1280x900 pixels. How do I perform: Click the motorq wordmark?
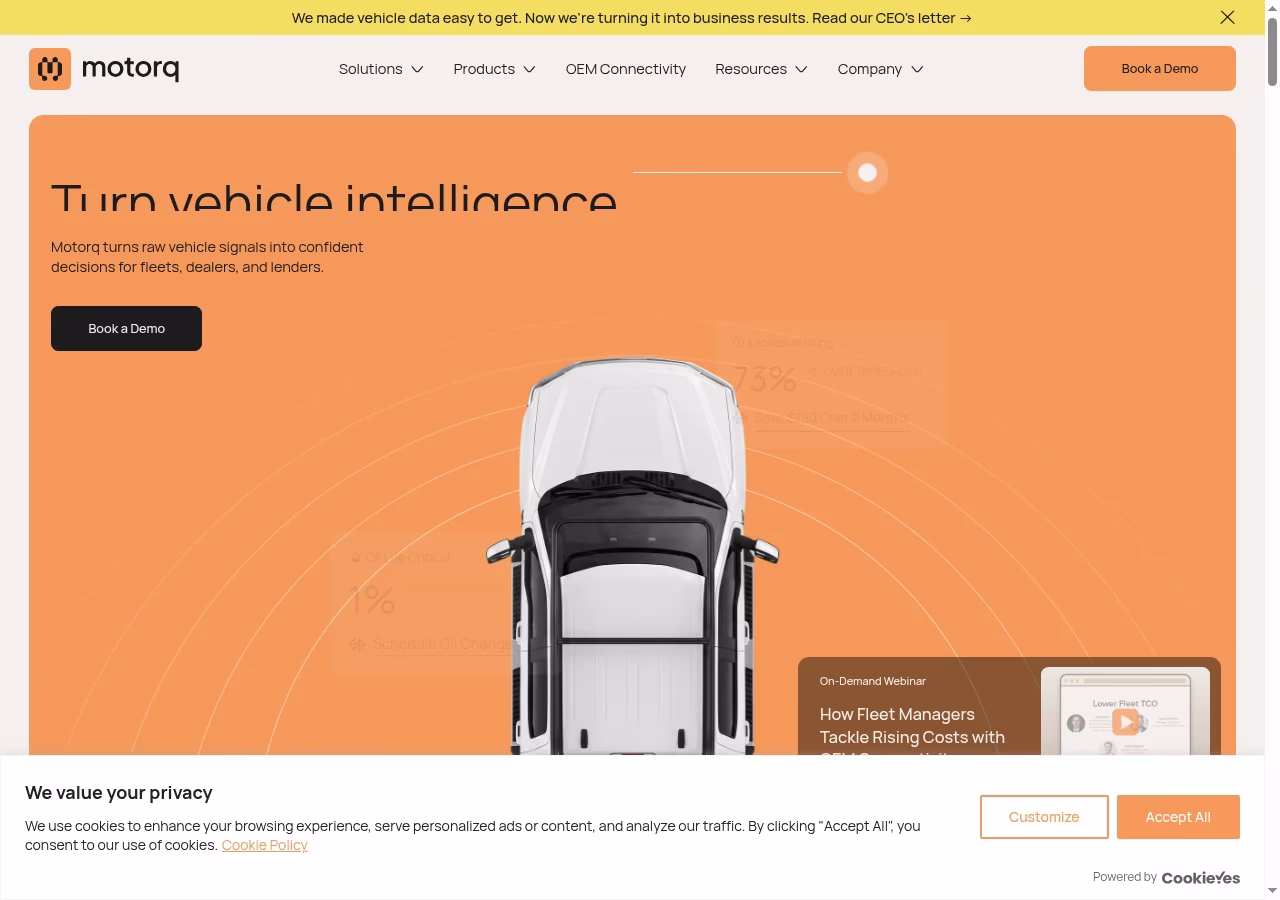130,69
